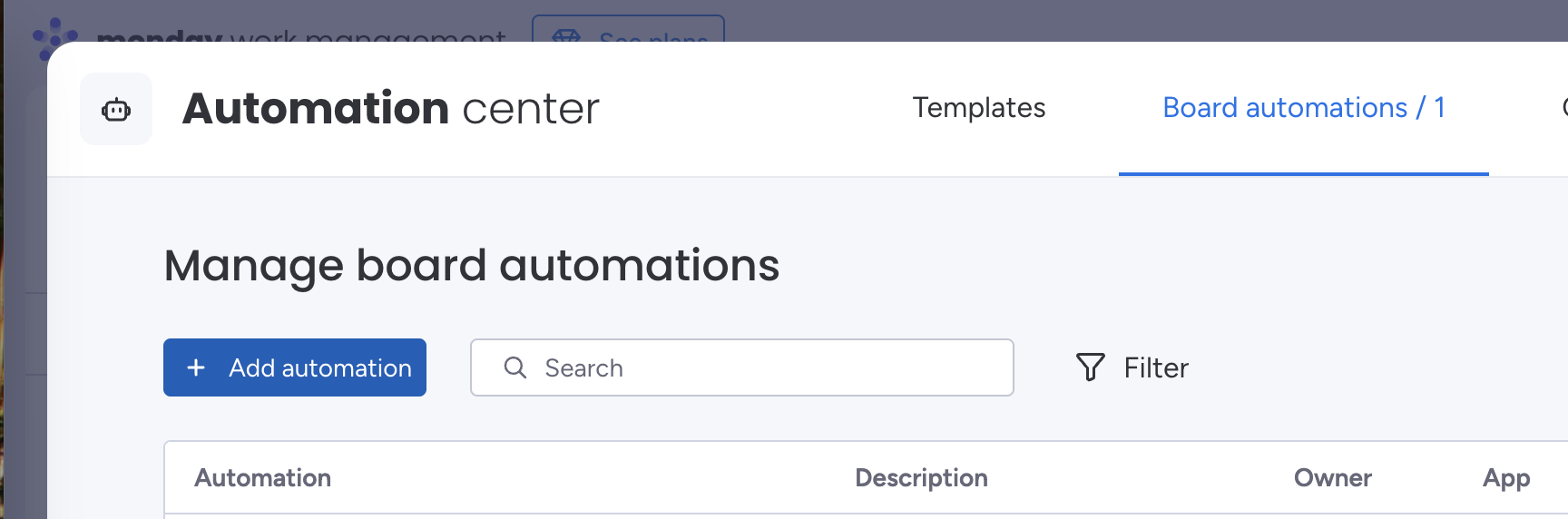Image resolution: width=1568 pixels, height=519 pixels.
Task: Click the diamond icon in See plans
Action: pos(566,35)
